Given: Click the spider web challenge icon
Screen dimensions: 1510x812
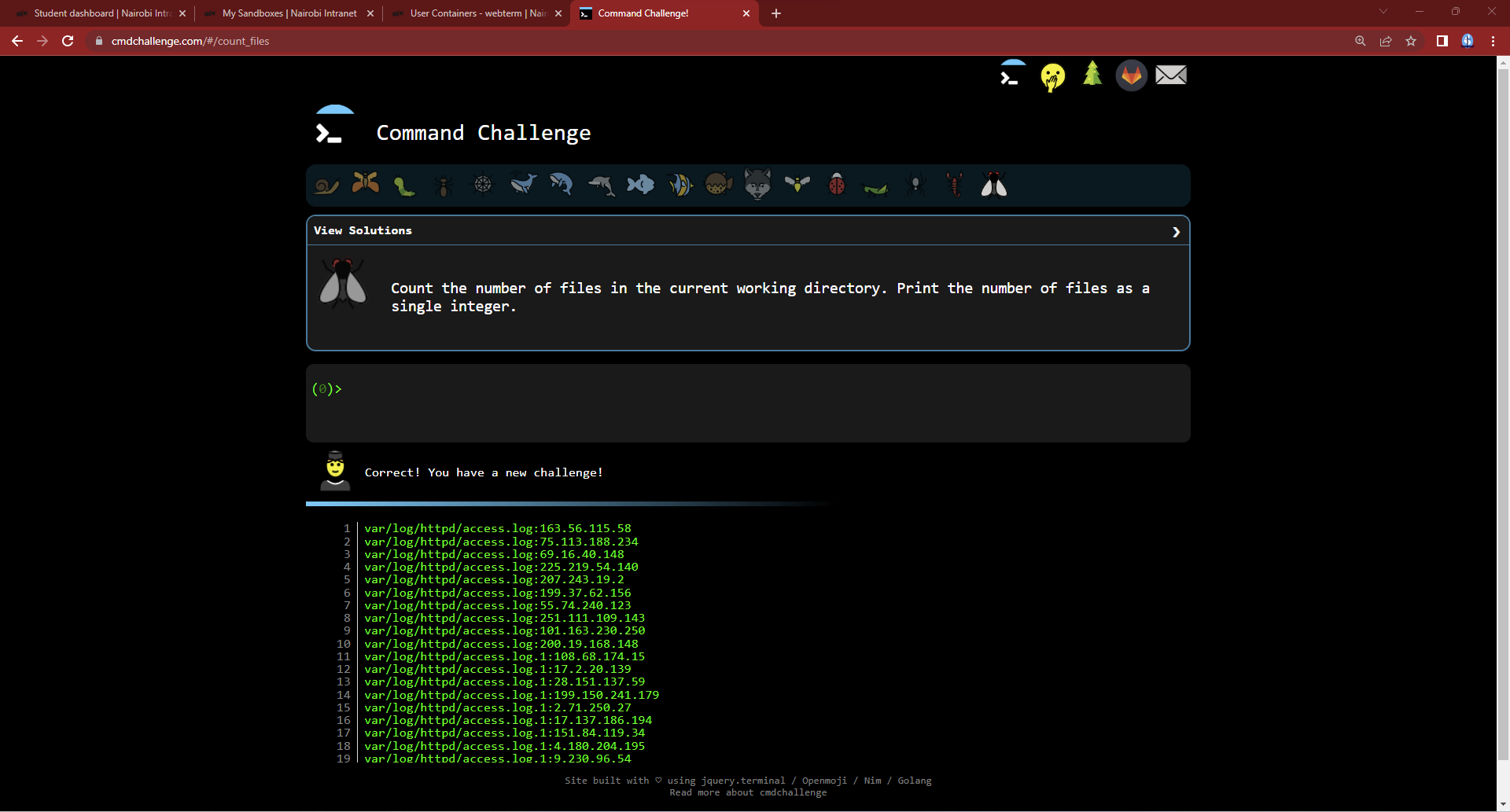Looking at the screenshot, I should pyautogui.click(x=483, y=185).
